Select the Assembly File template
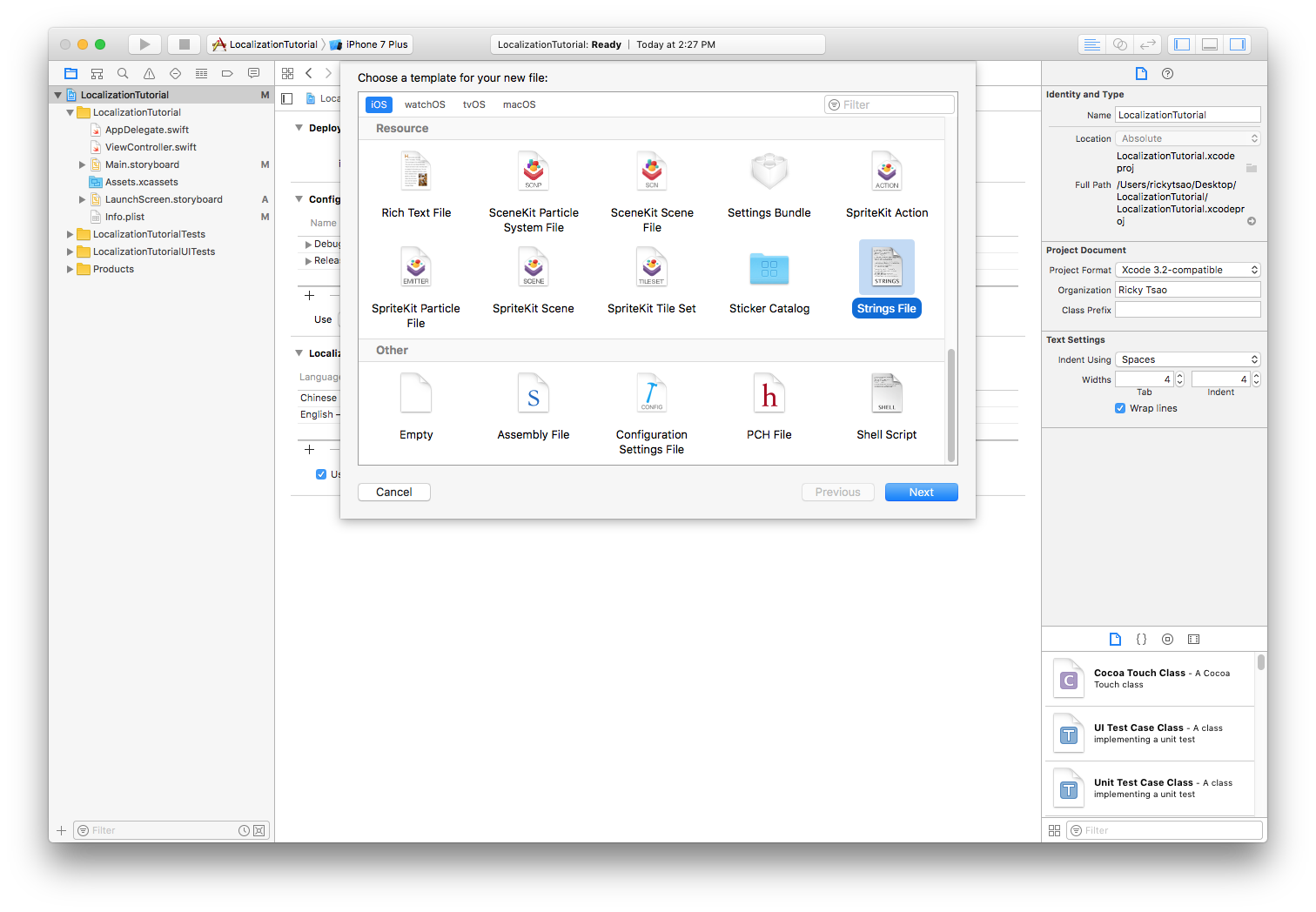This screenshot has width=1316, height=912. coord(534,407)
